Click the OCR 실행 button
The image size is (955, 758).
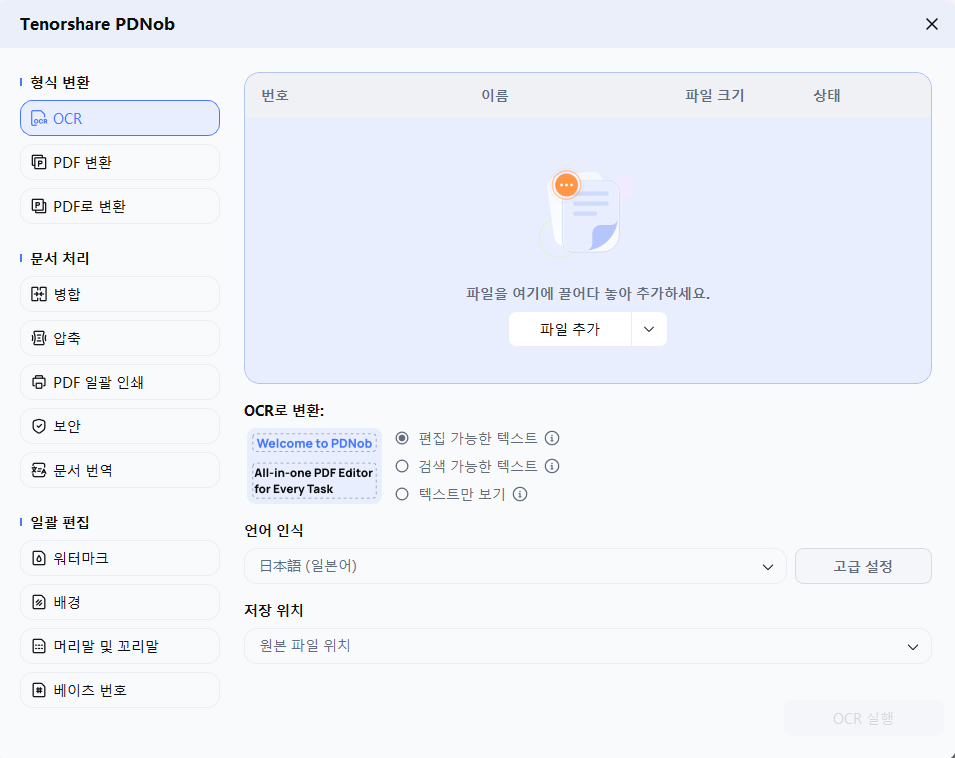pyautogui.click(x=863, y=718)
